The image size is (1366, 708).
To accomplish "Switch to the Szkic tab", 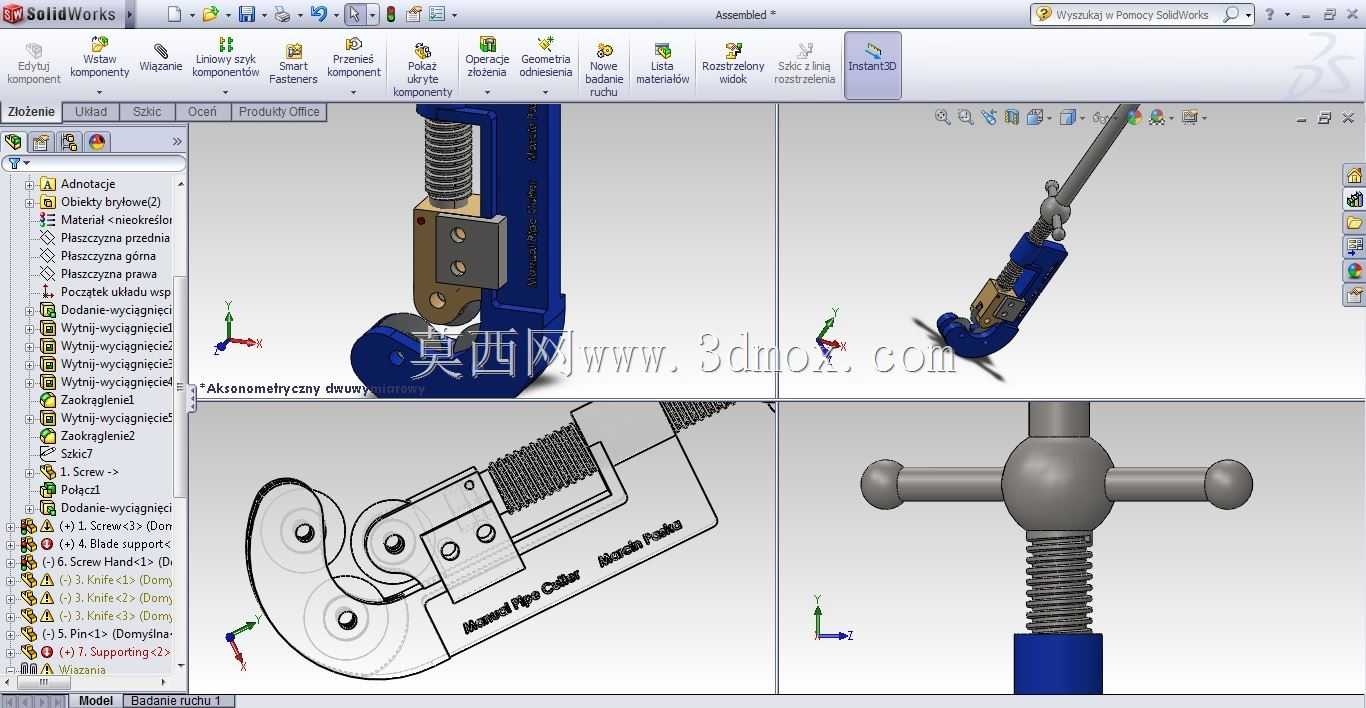I will point(147,111).
